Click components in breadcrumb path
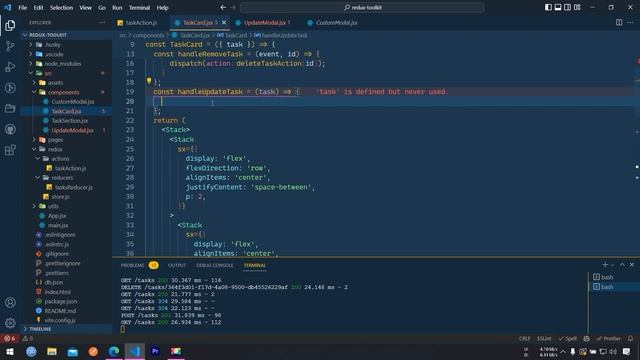The width and height of the screenshot is (640, 360). pyautogui.click(x=149, y=36)
